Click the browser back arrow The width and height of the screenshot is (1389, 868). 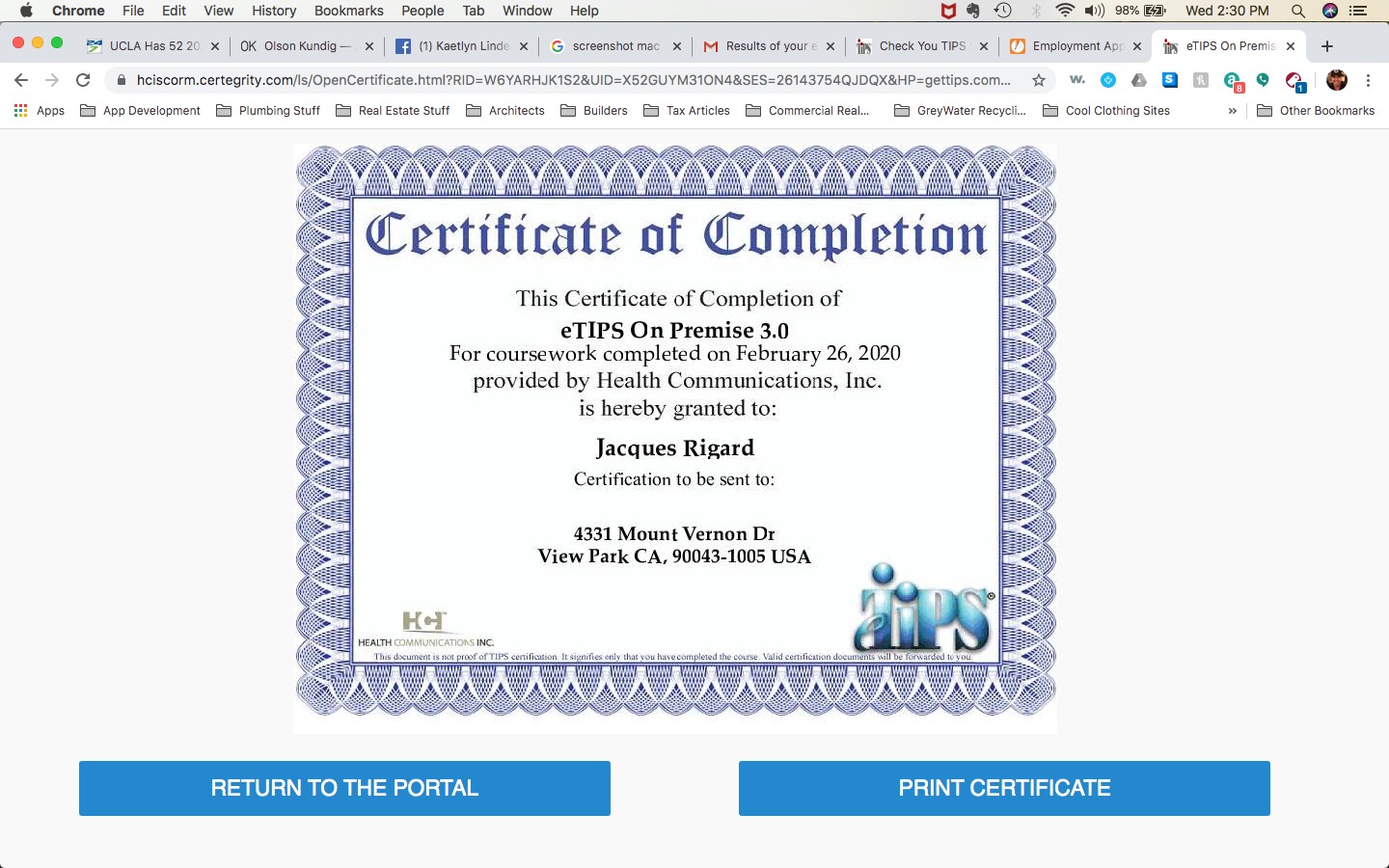pos(21,80)
